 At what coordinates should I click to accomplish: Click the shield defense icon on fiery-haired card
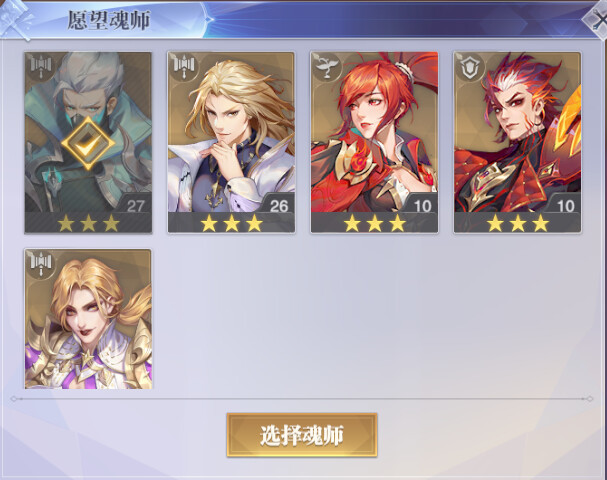(470, 67)
